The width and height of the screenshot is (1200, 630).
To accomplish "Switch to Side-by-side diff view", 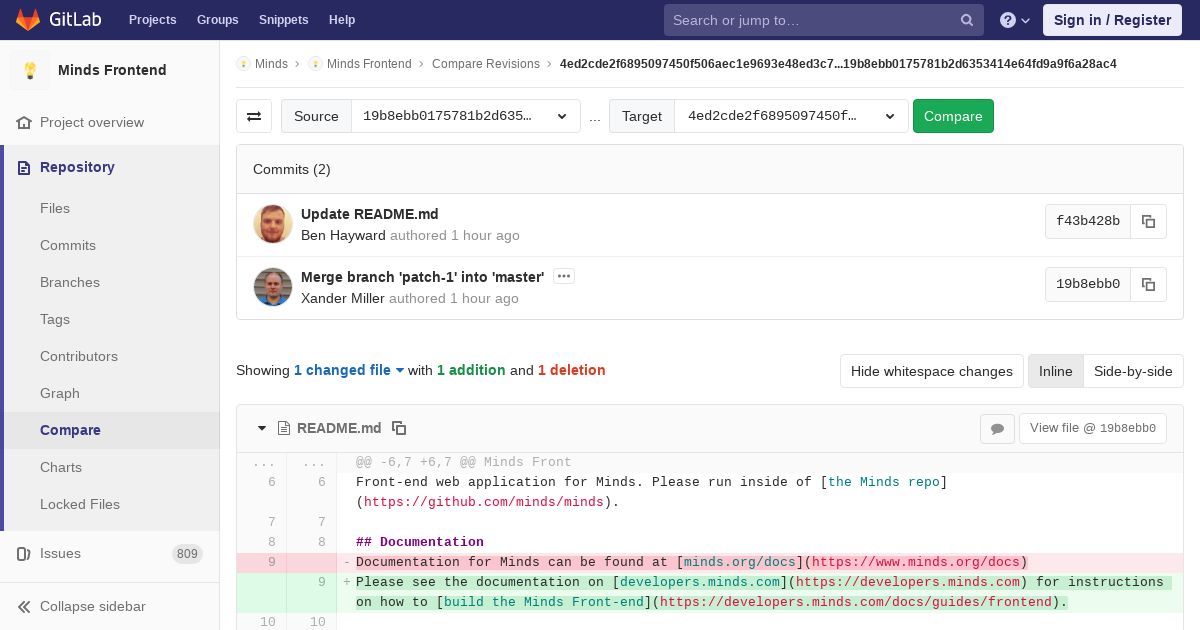I will 1133,371.
